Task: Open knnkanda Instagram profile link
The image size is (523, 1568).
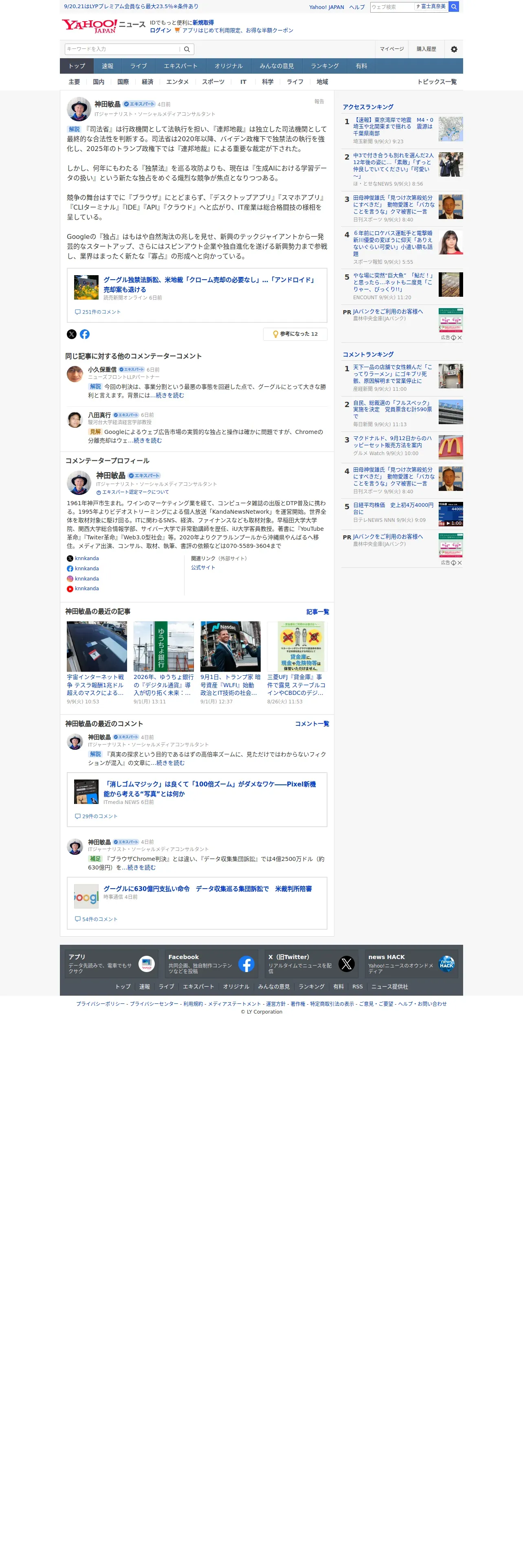Action: click(83, 579)
